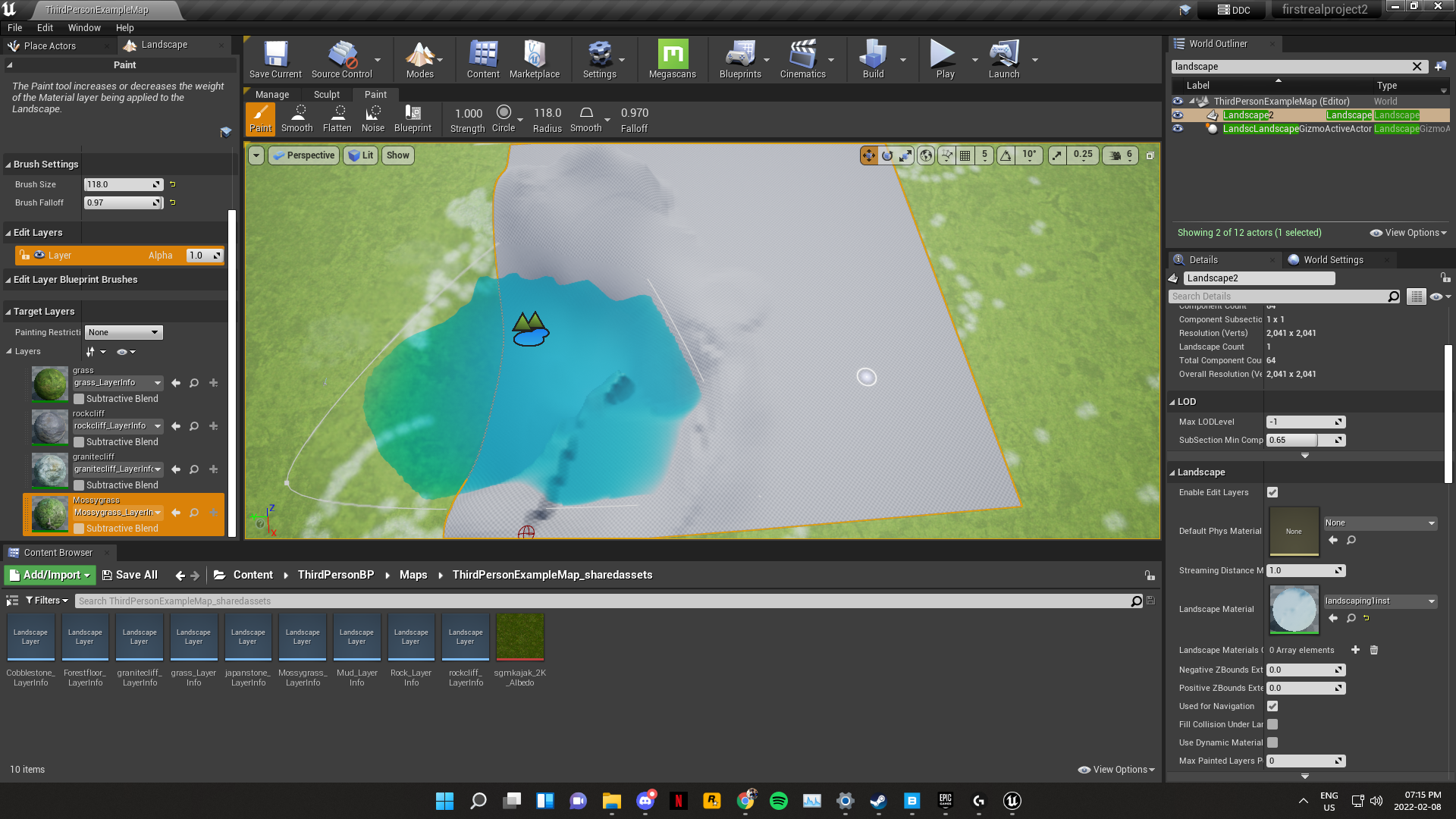Select the landscape Smooth tool

click(x=297, y=119)
